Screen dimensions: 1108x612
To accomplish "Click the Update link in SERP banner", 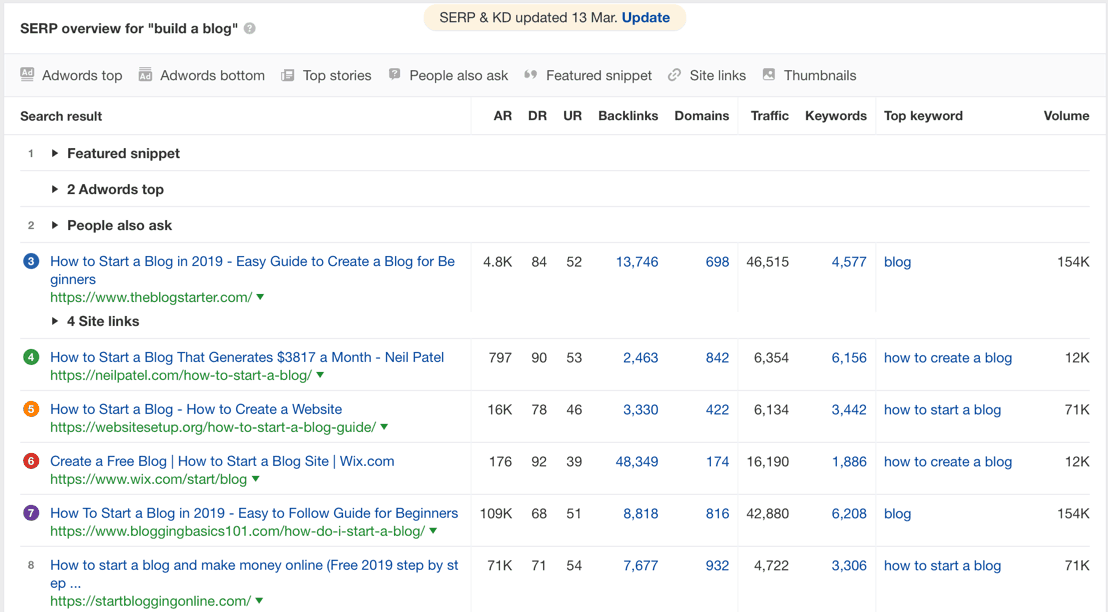I will [646, 18].
